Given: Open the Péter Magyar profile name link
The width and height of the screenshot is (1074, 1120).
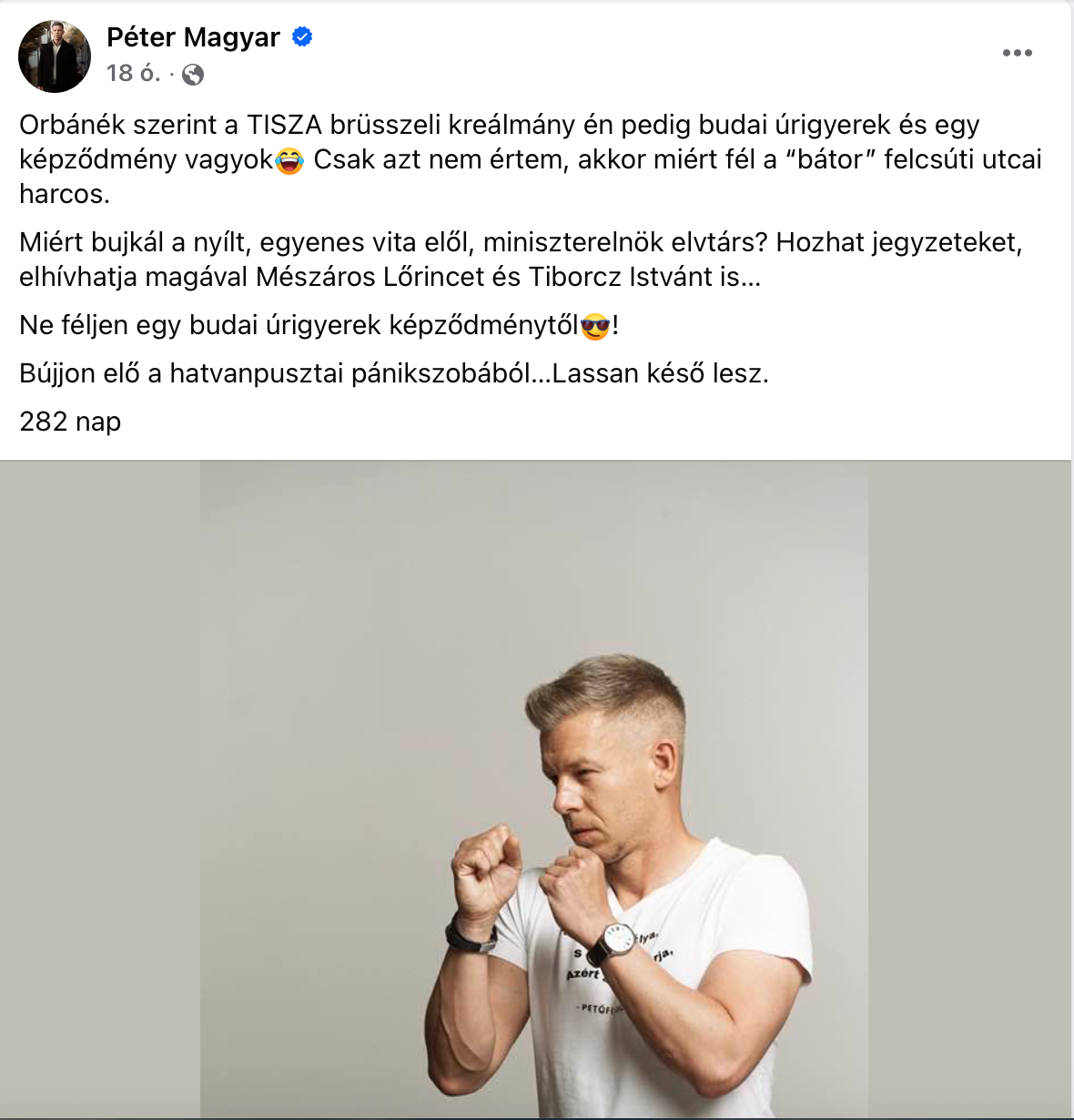Looking at the screenshot, I should (194, 37).
